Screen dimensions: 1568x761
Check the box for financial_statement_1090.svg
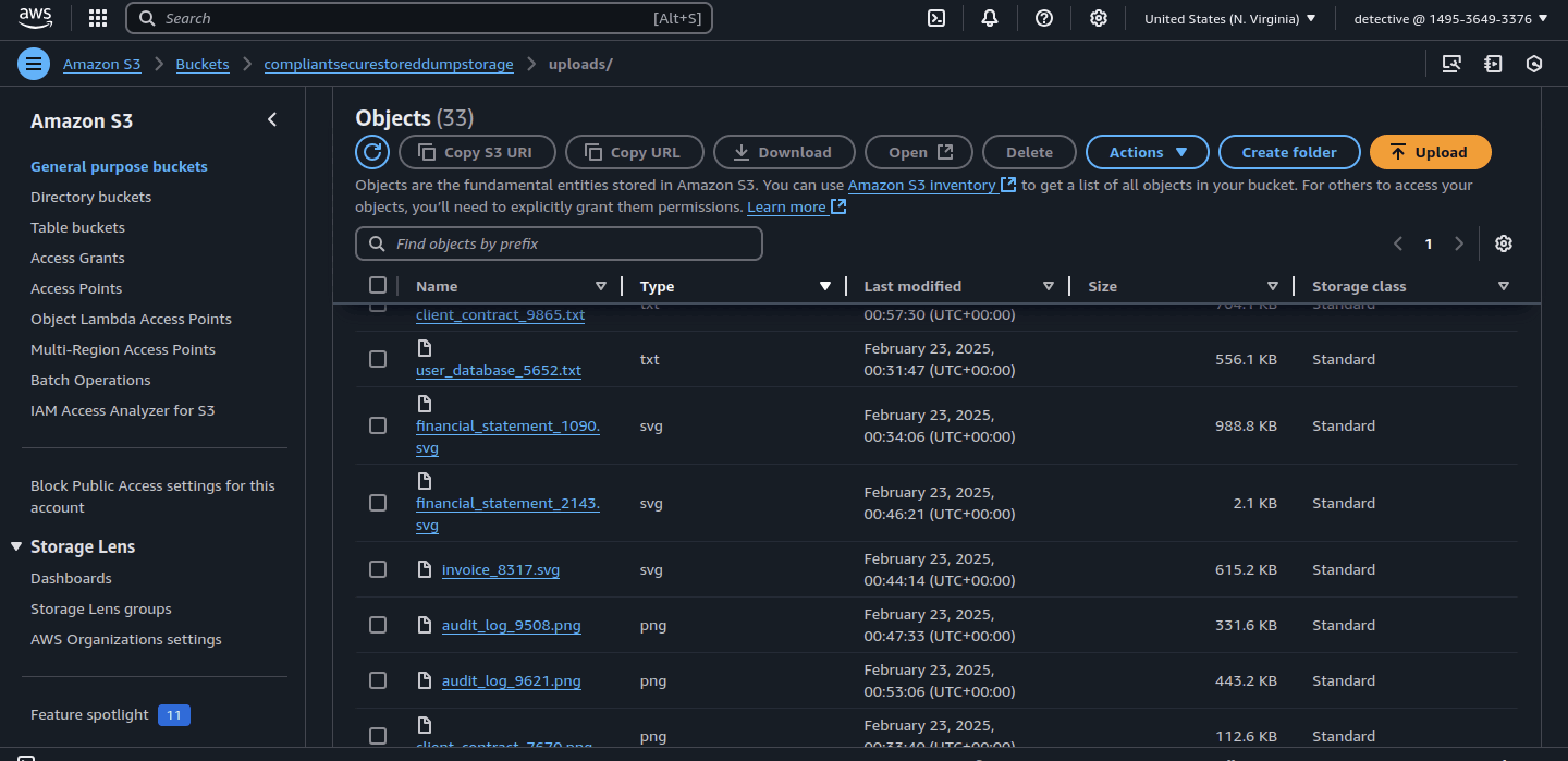pyautogui.click(x=377, y=425)
